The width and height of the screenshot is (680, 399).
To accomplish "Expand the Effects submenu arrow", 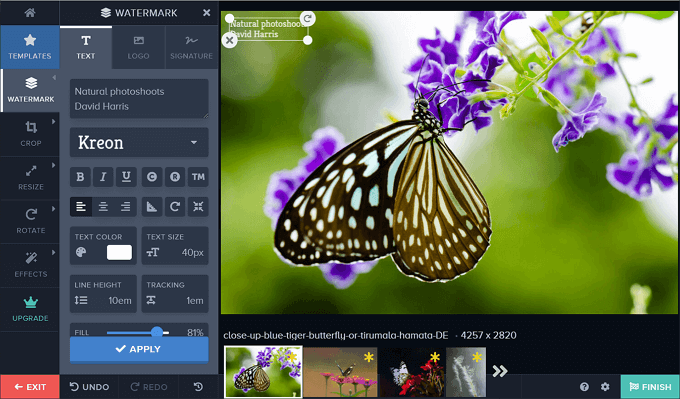I will [x=54, y=252].
